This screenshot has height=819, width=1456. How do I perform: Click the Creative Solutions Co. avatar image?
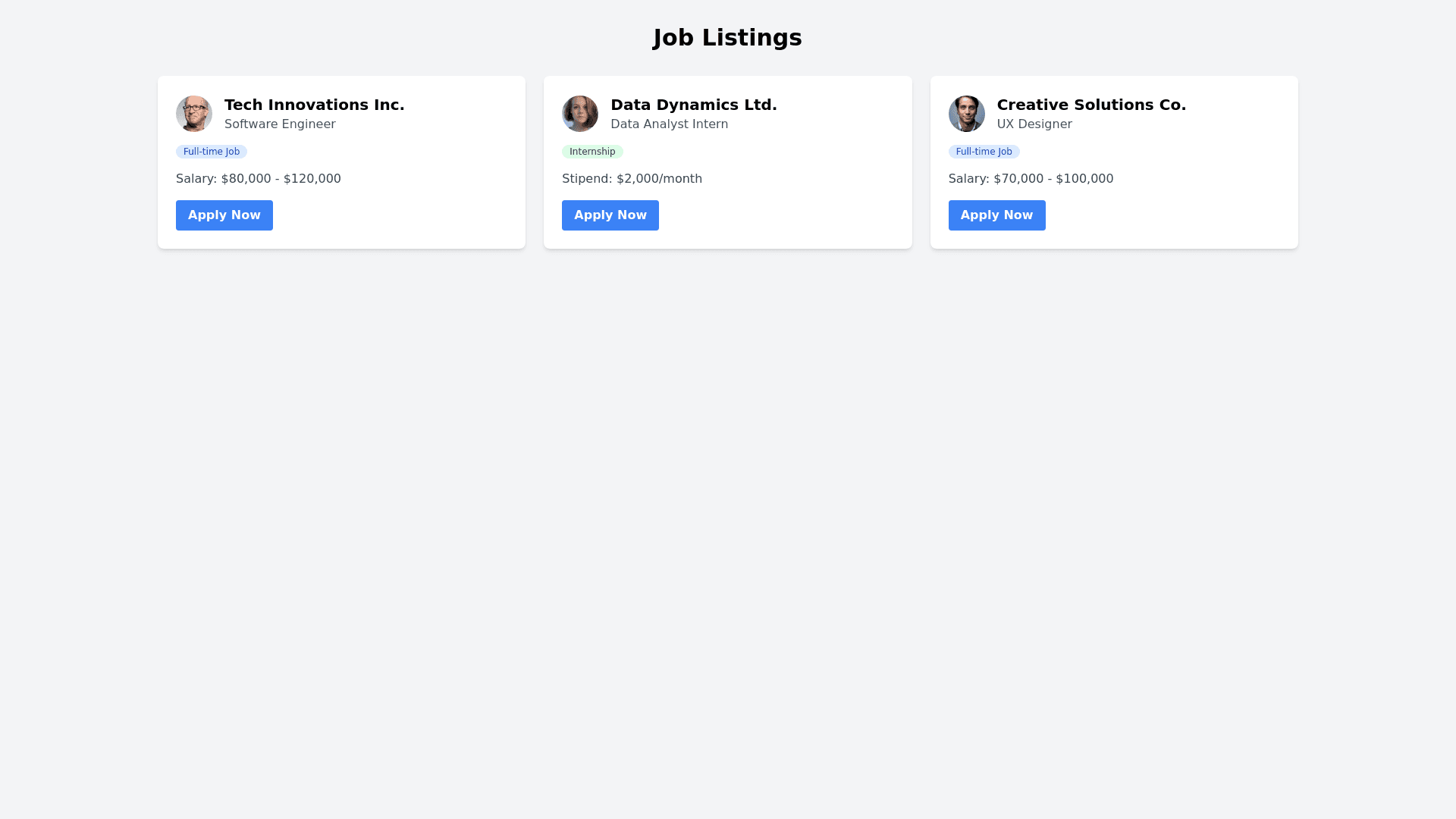coord(966,114)
